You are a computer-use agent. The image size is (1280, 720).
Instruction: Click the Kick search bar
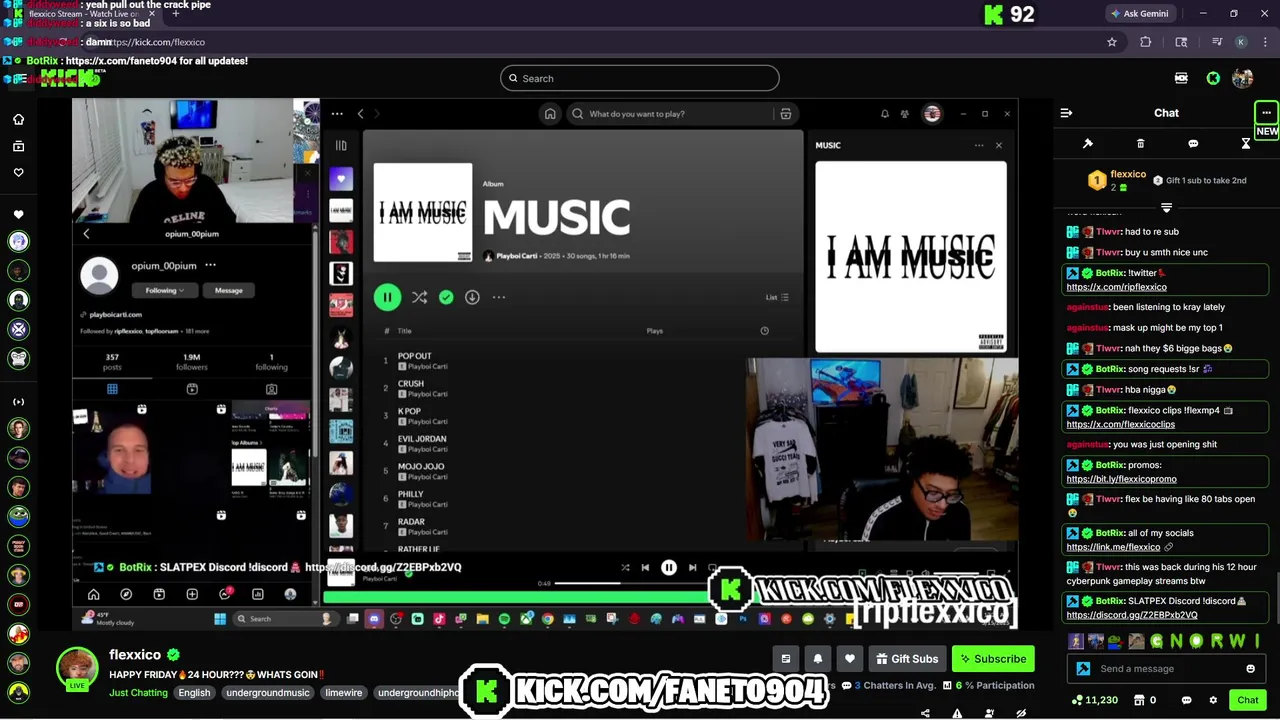tap(640, 78)
